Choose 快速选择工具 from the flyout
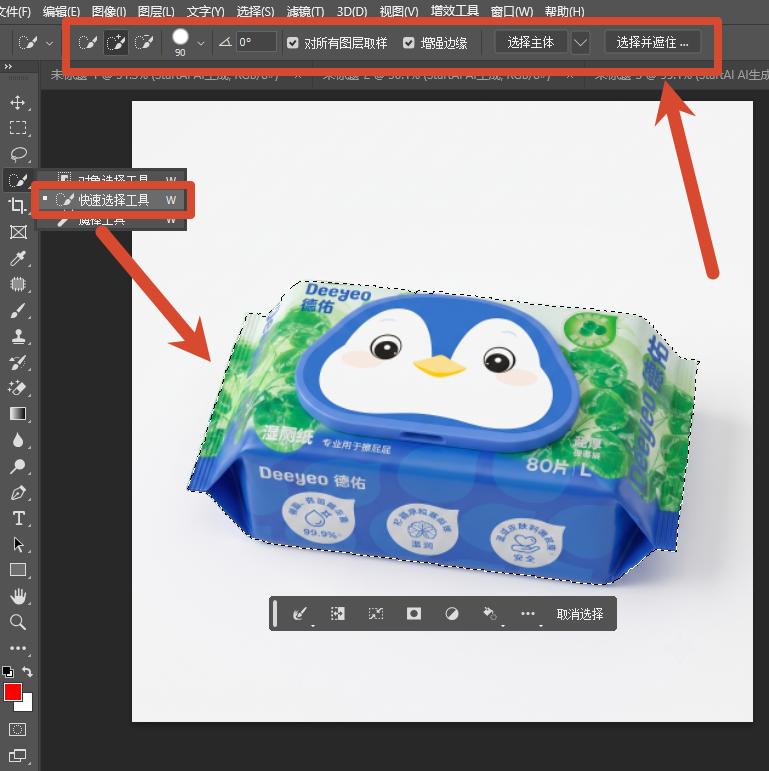This screenshot has width=769, height=771. (113, 200)
